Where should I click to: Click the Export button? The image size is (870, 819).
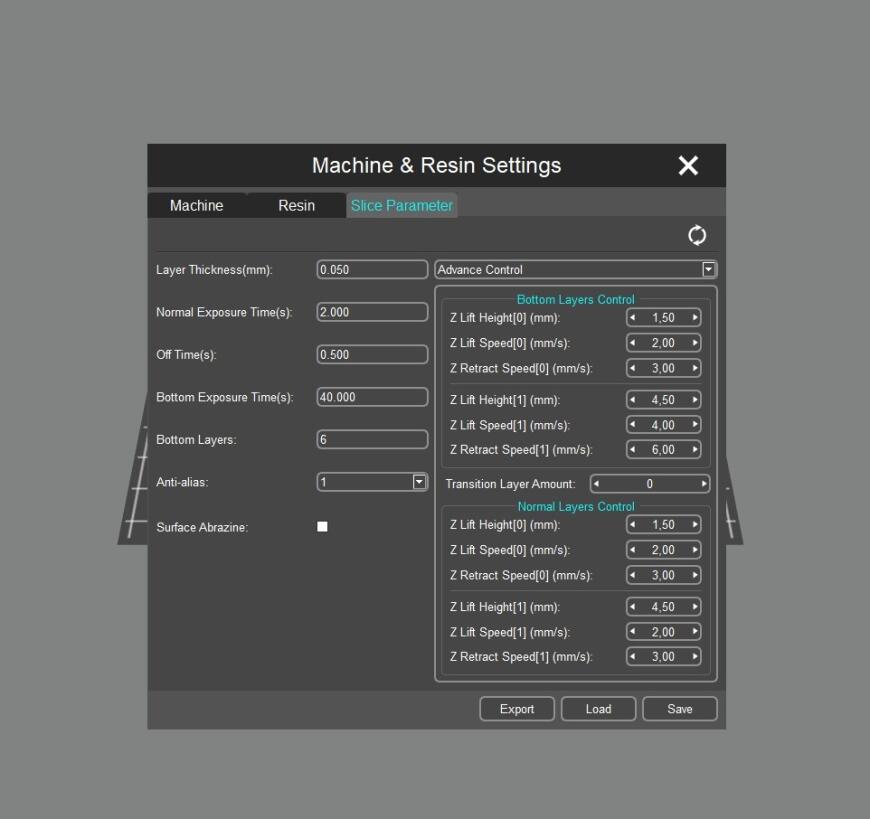point(517,709)
